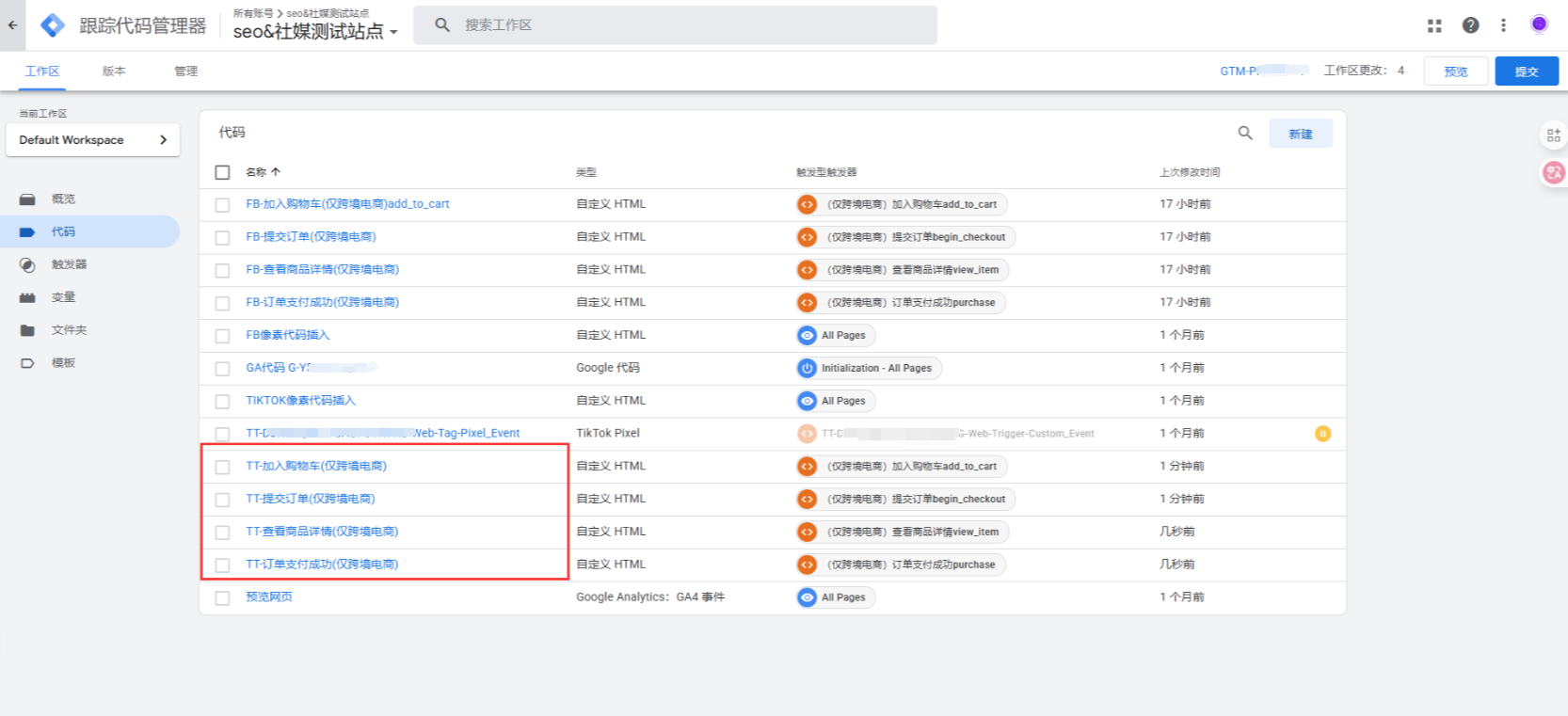
Task: Click the search icon in the 代码 panel
Action: pyautogui.click(x=1245, y=134)
